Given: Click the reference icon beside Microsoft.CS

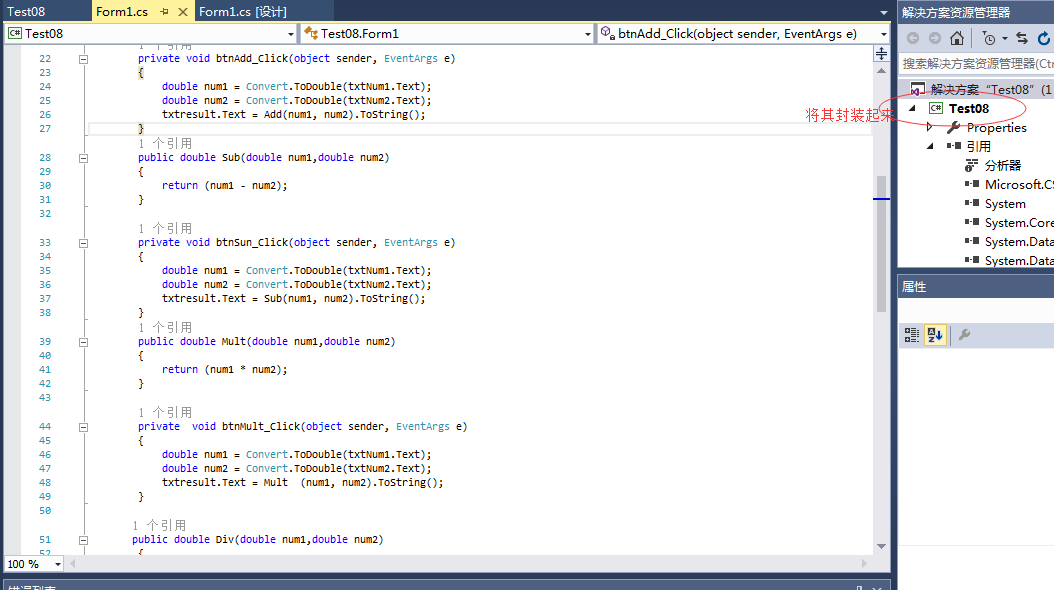Looking at the screenshot, I should tap(971, 183).
